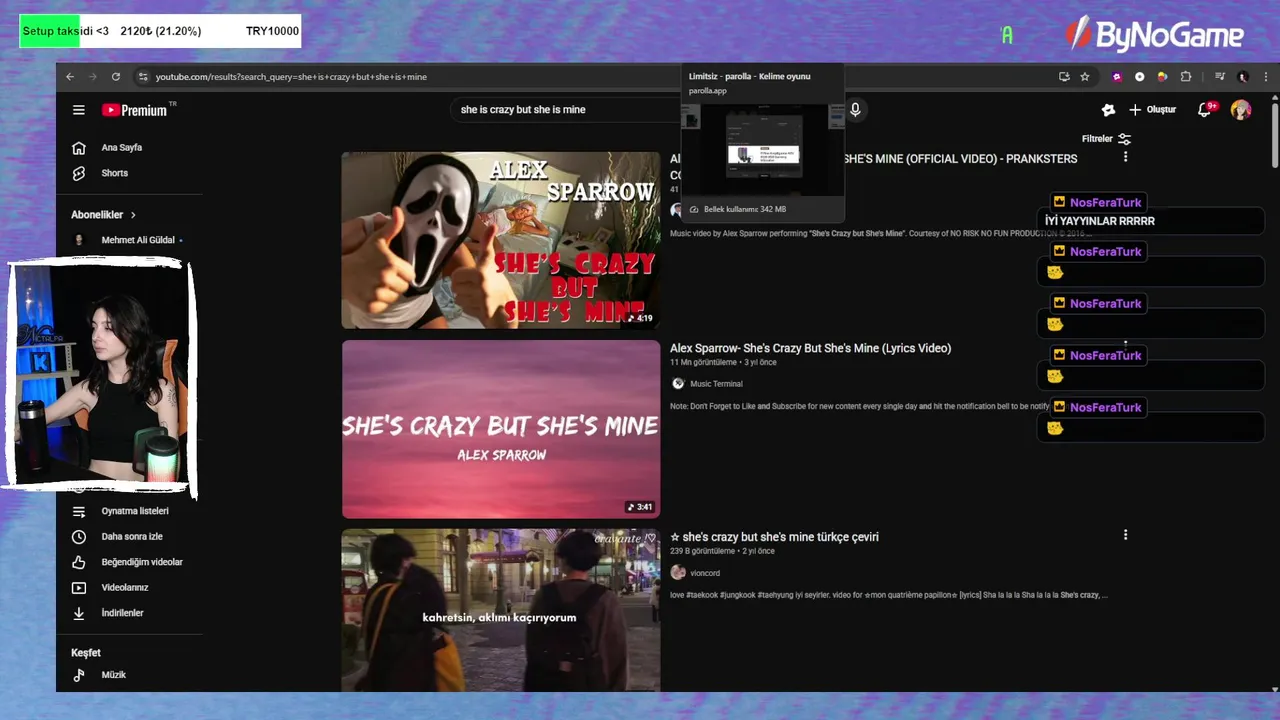Screen dimensions: 1280x720
Task: Go back with the browser back arrow
Action: pos(70,77)
